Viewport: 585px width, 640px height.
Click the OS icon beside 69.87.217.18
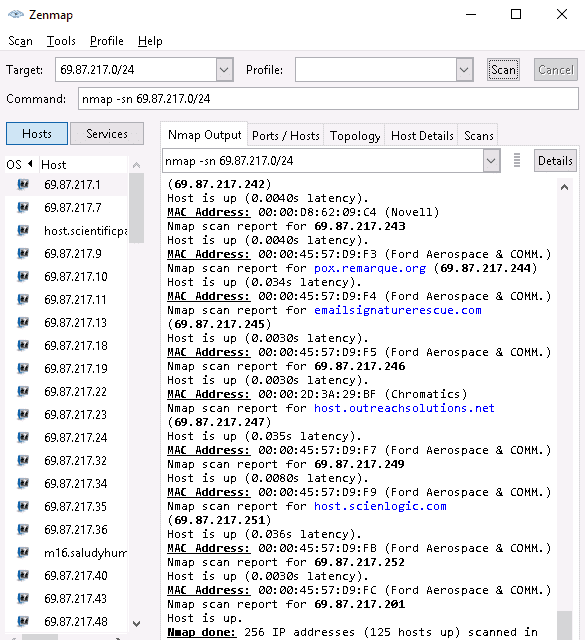pyautogui.click(x=23, y=346)
